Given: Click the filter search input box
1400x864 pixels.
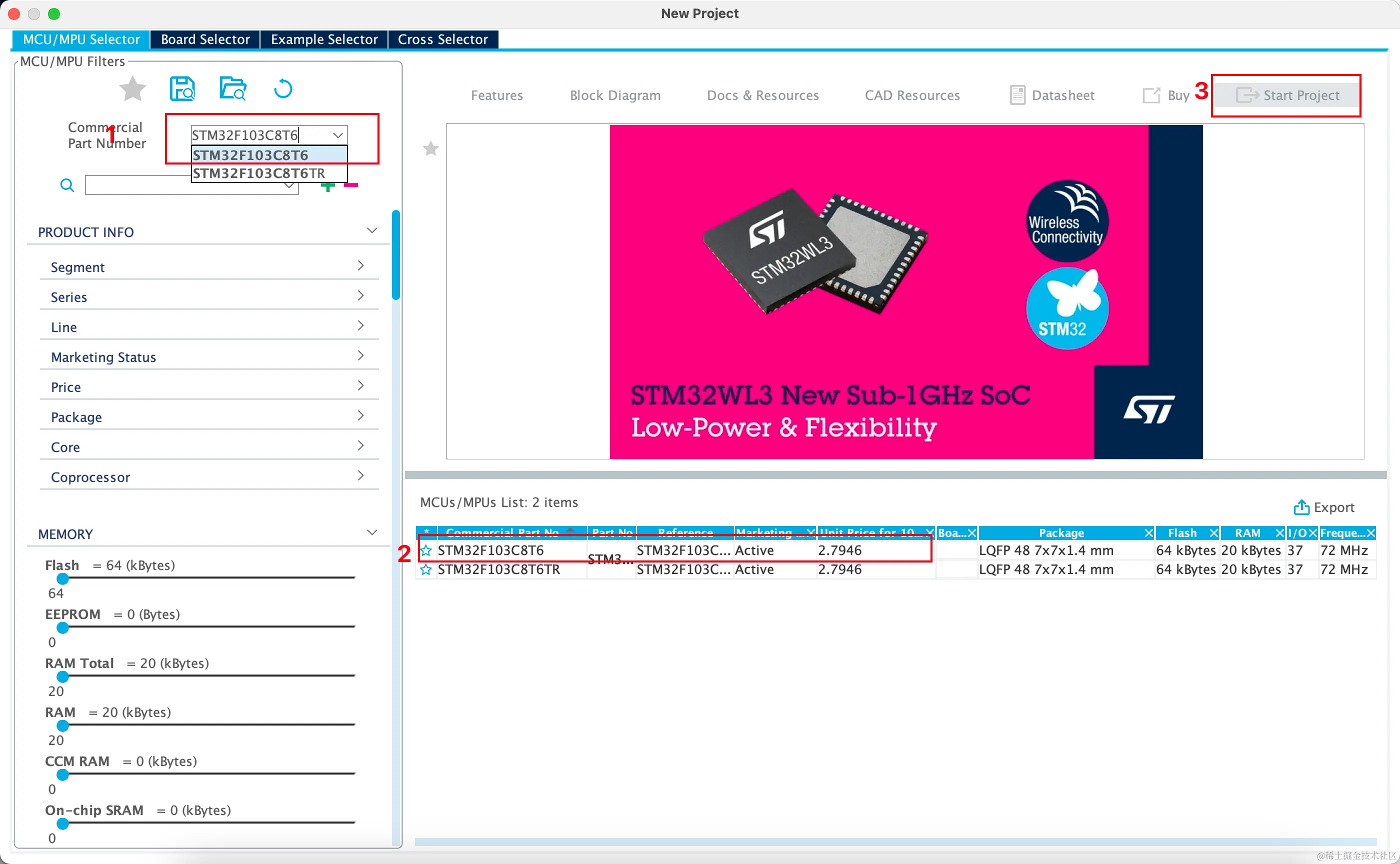Looking at the screenshot, I should pyautogui.click(x=191, y=185).
